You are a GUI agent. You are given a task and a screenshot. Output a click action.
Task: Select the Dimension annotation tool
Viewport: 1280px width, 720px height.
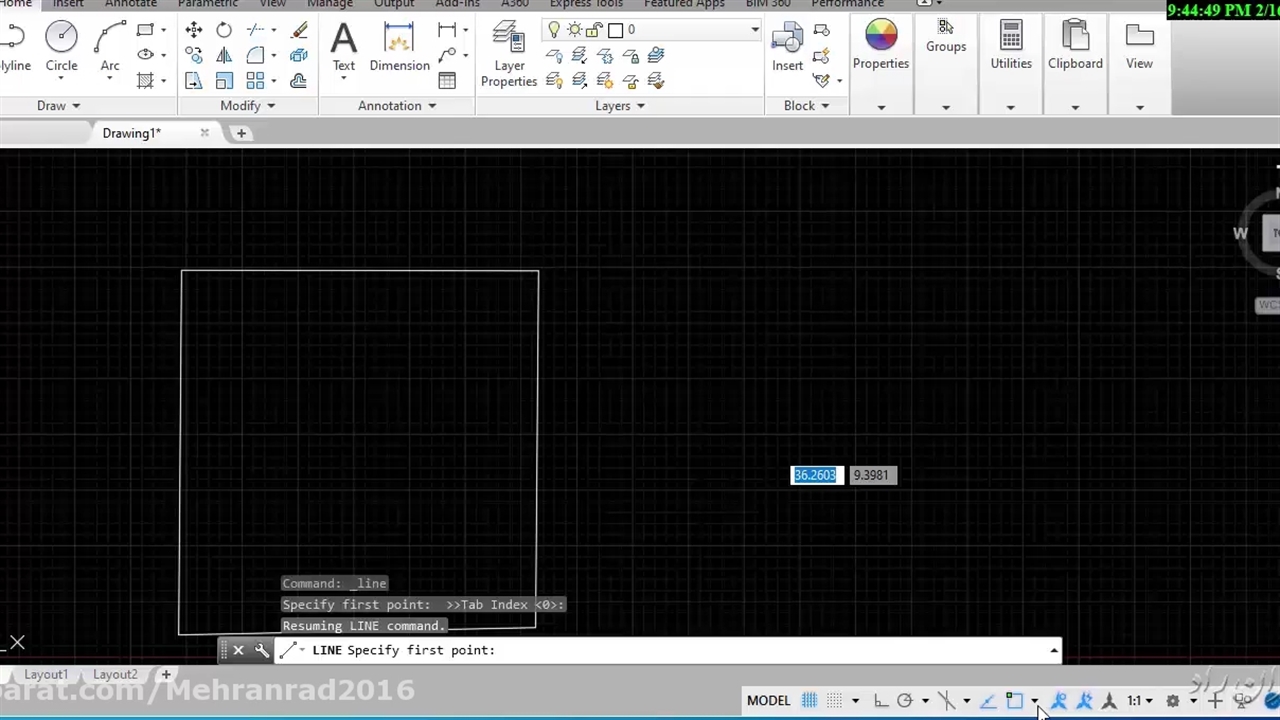point(399,47)
